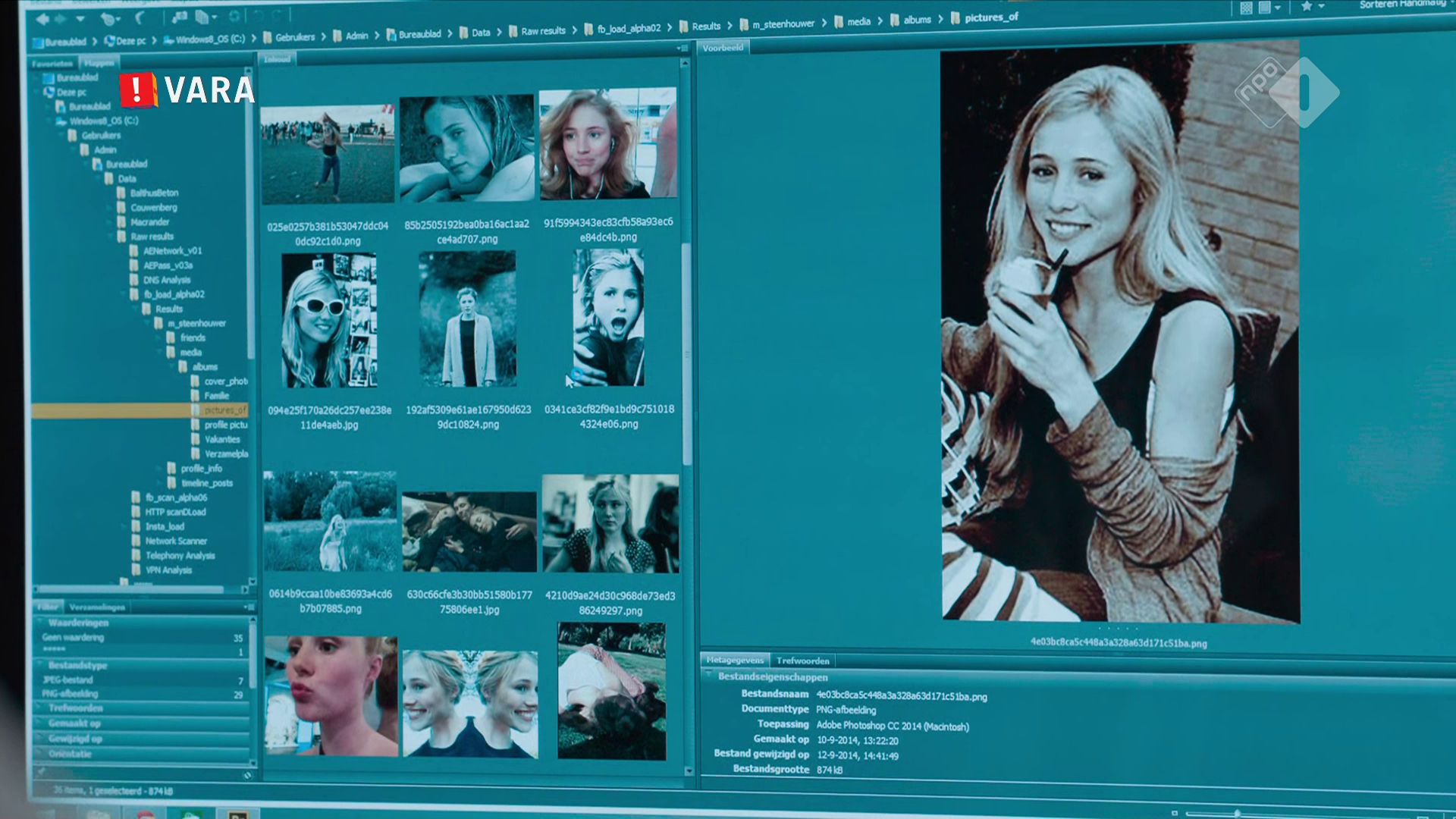Click the return-to-application boomerang icon
The width and height of the screenshot is (1456, 819).
click(x=140, y=18)
